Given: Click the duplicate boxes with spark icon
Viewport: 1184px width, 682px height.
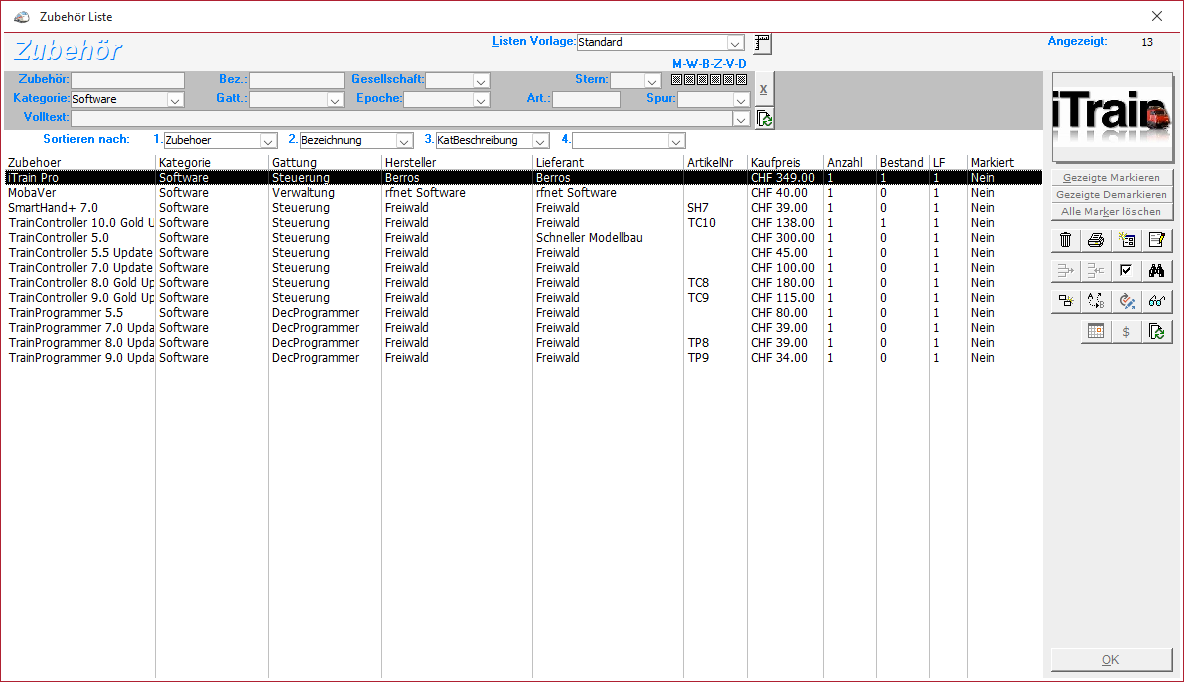Looking at the screenshot, I should click(1065, 301).
